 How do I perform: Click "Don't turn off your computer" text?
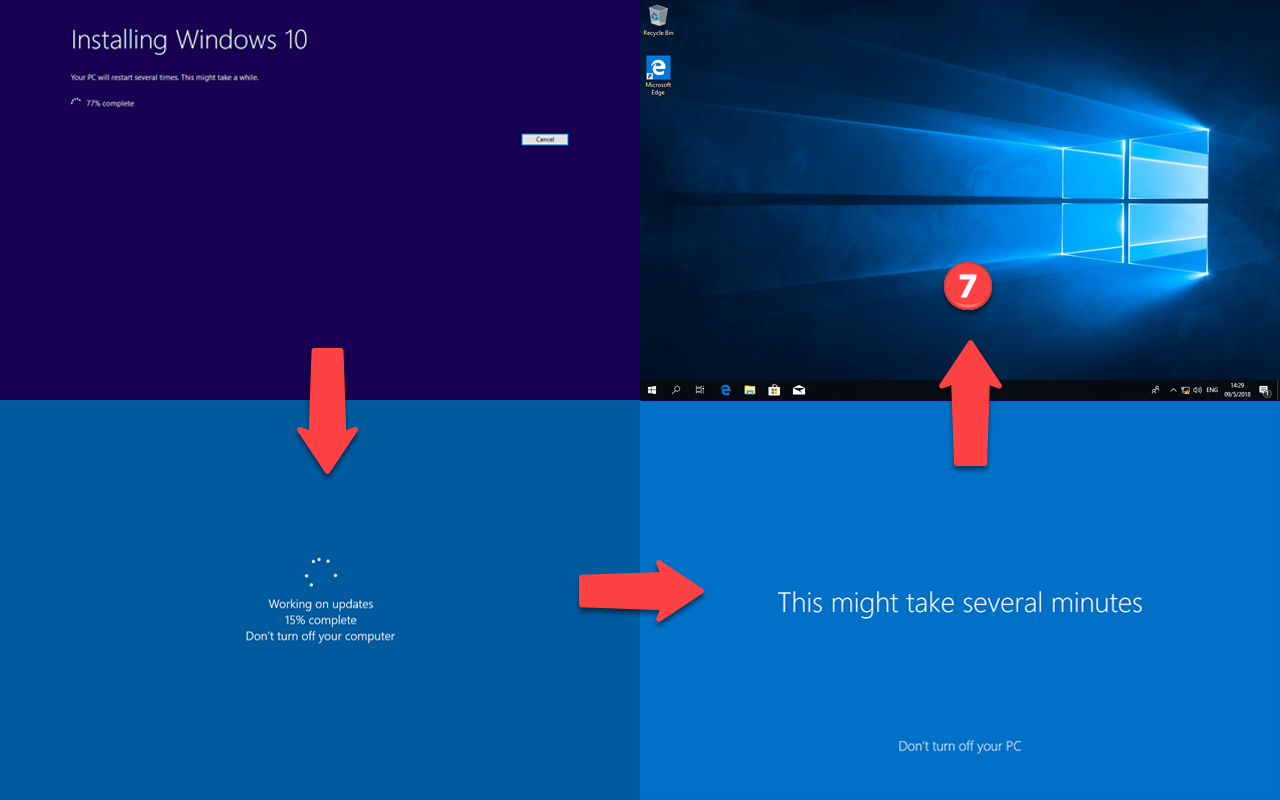320,636
